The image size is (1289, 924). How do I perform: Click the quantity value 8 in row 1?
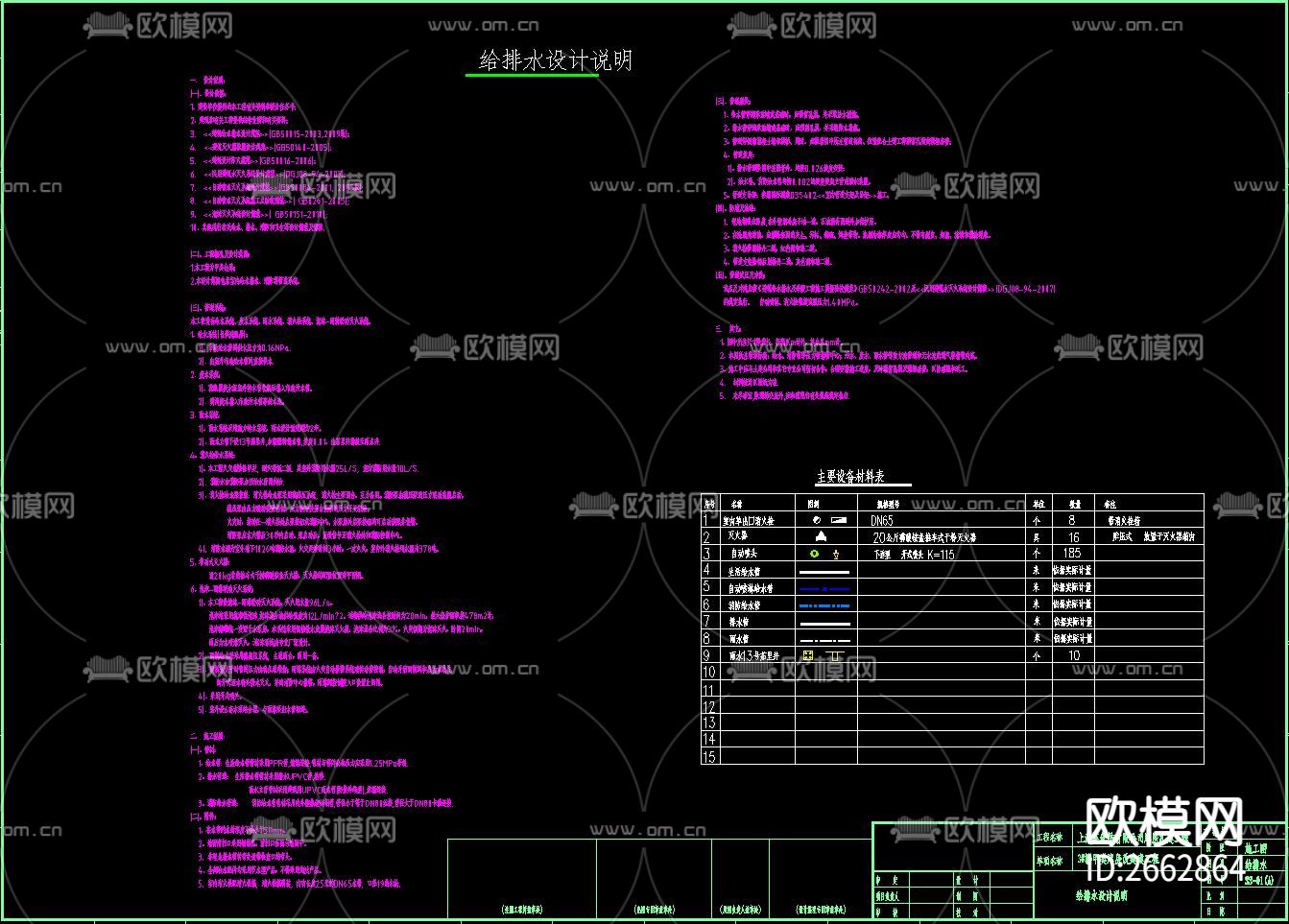pos(1071,520)
